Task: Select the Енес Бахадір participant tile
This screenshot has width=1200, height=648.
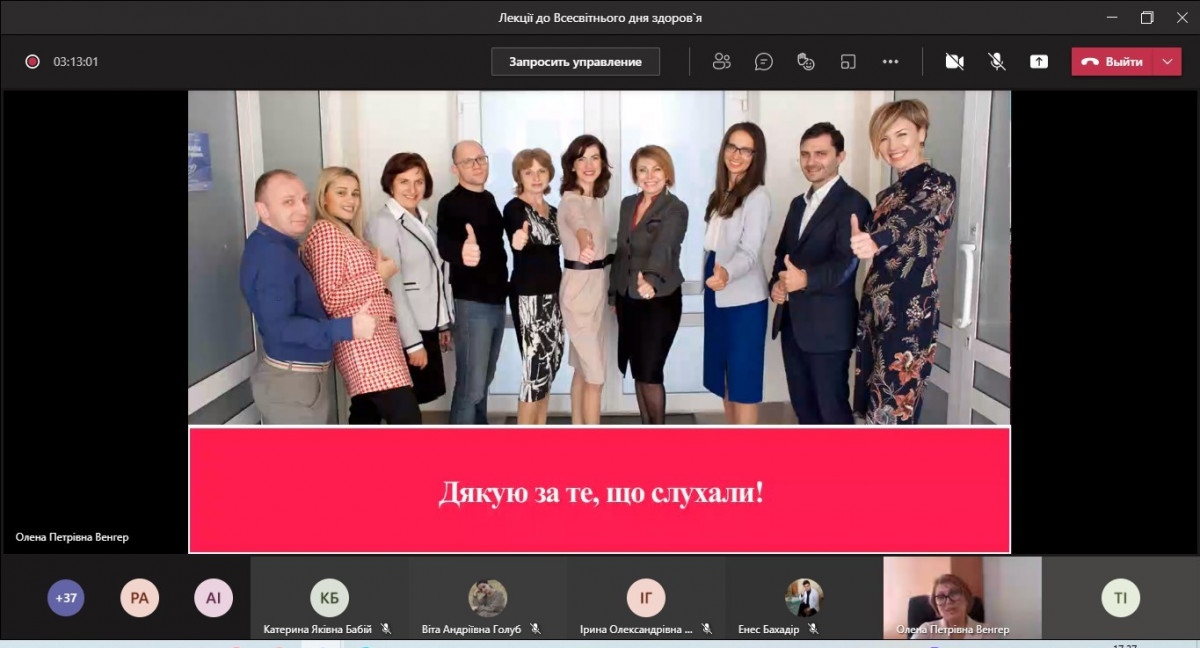Action: click(804, 600)
